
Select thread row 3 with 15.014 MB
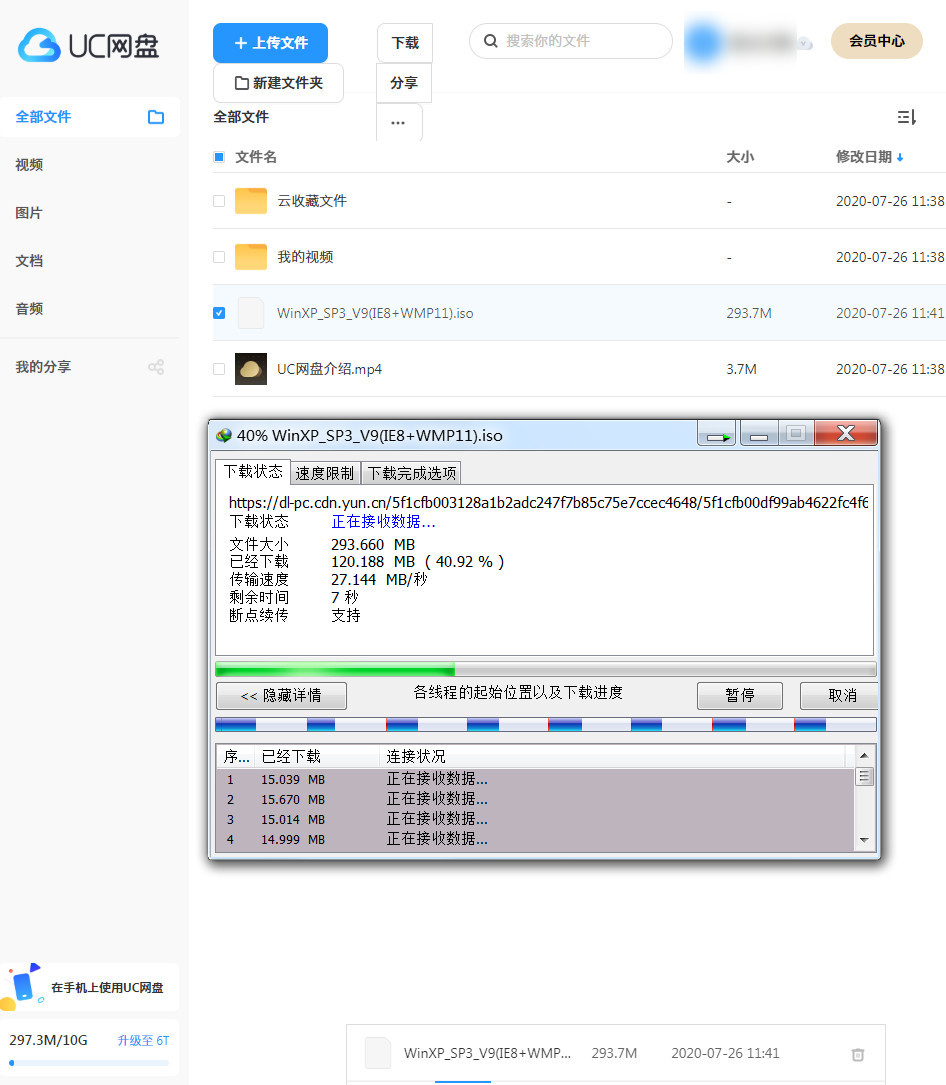click(536, 819)
